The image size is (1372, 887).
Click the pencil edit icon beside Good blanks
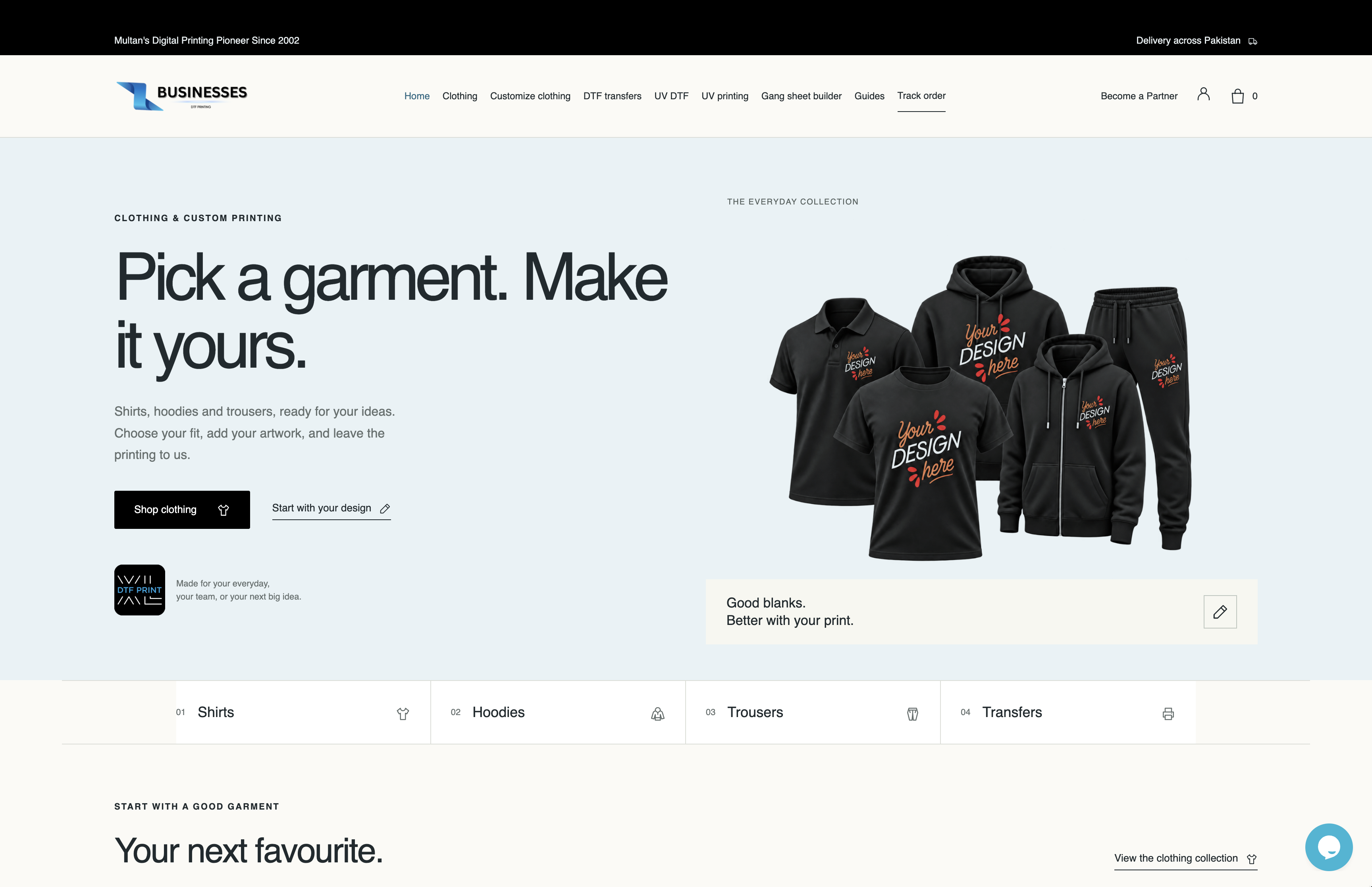coord(1220,612)
